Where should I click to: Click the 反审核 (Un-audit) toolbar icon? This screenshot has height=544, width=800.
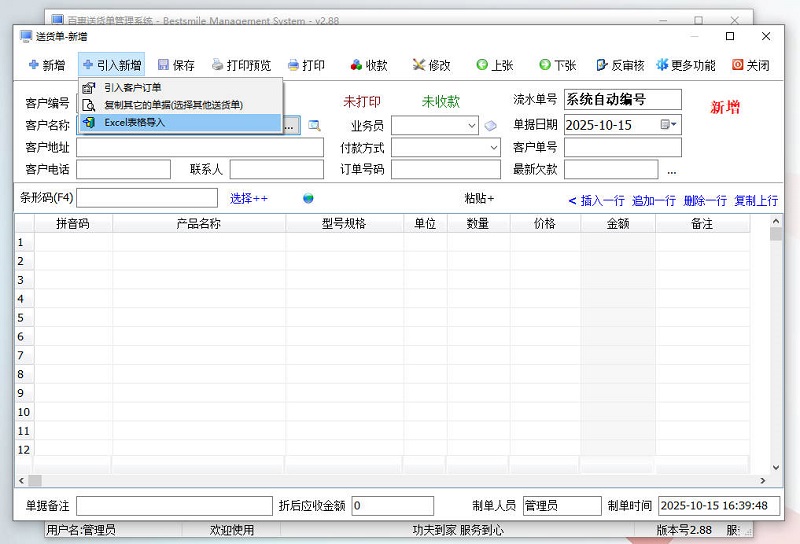pos(620,65)
